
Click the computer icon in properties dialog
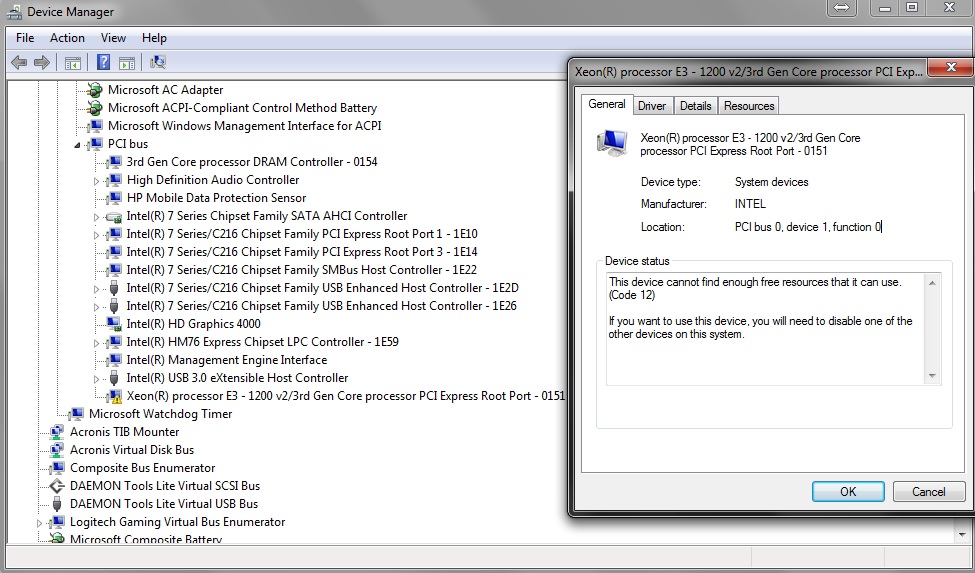coord(612,143)
